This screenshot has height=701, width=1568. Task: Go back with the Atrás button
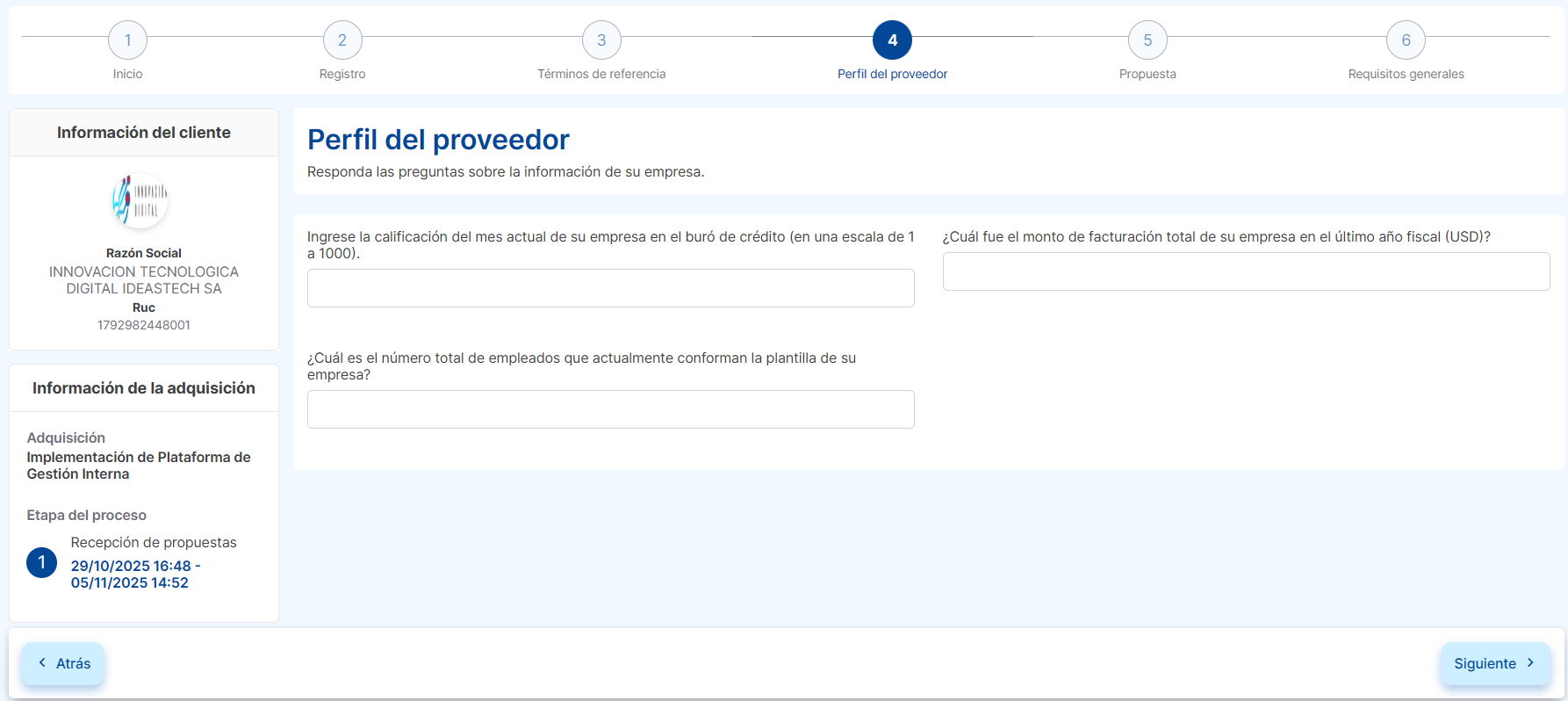[x=63, y=663]
